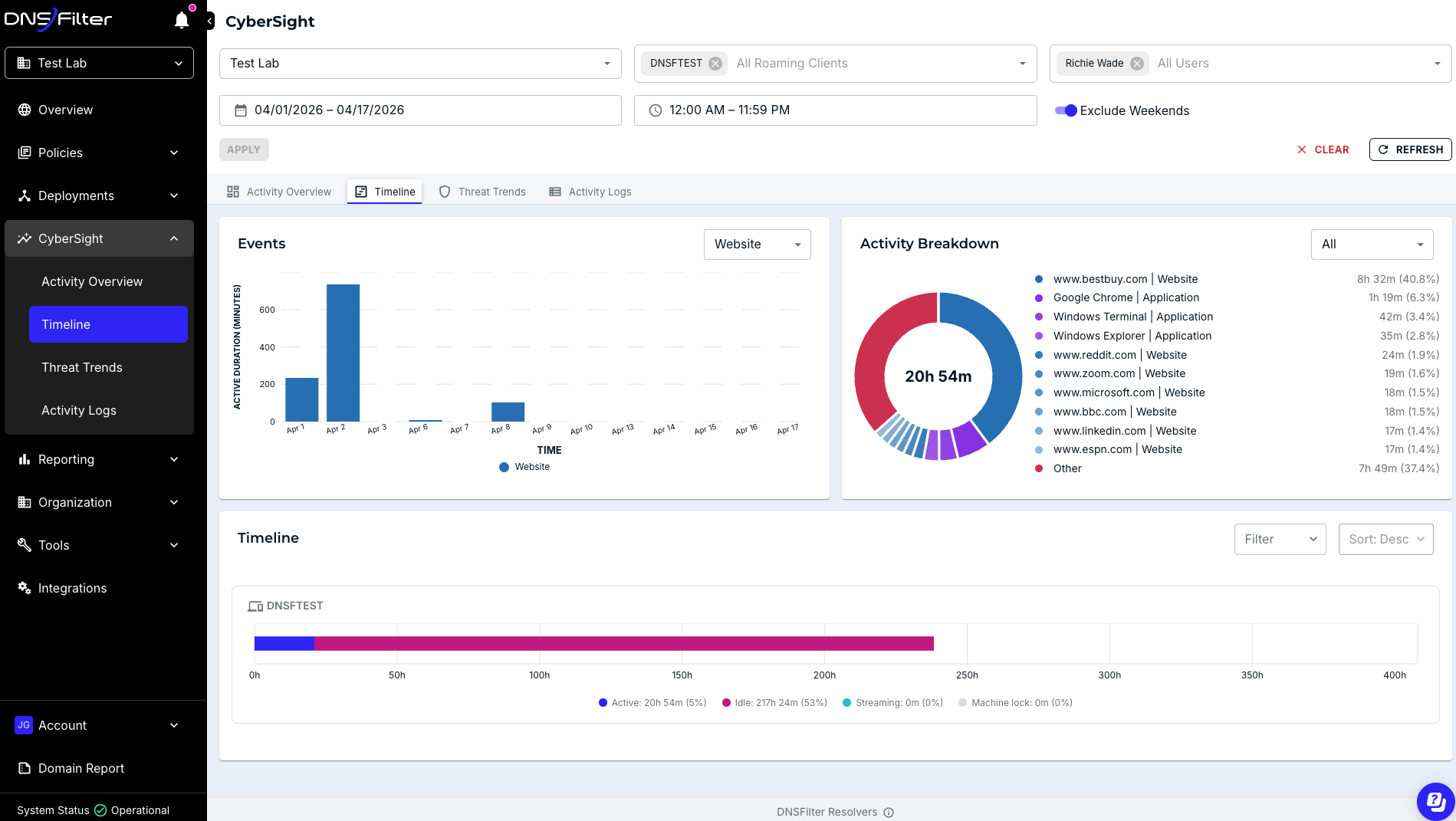Click the calendar icon in date range
This screenshot has height=821, width=1456.
pos(241,110)
